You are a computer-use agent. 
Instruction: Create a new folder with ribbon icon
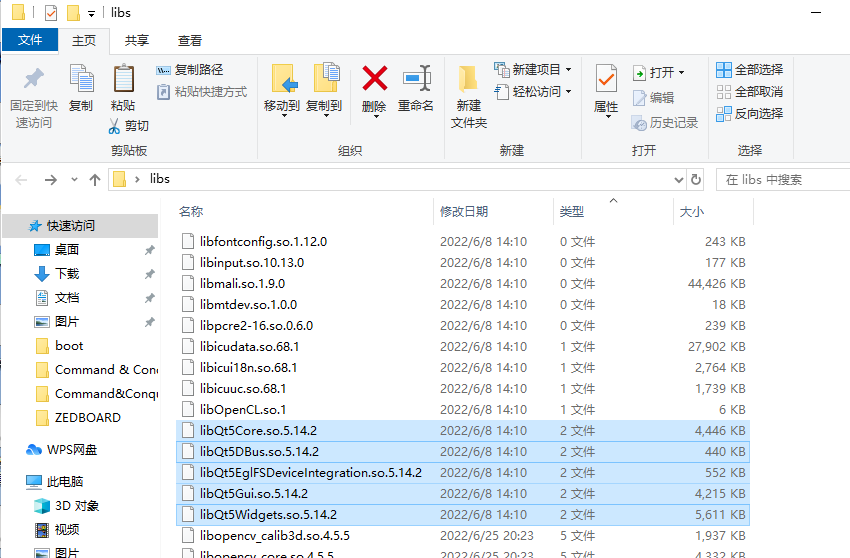(x=468, y=79)
